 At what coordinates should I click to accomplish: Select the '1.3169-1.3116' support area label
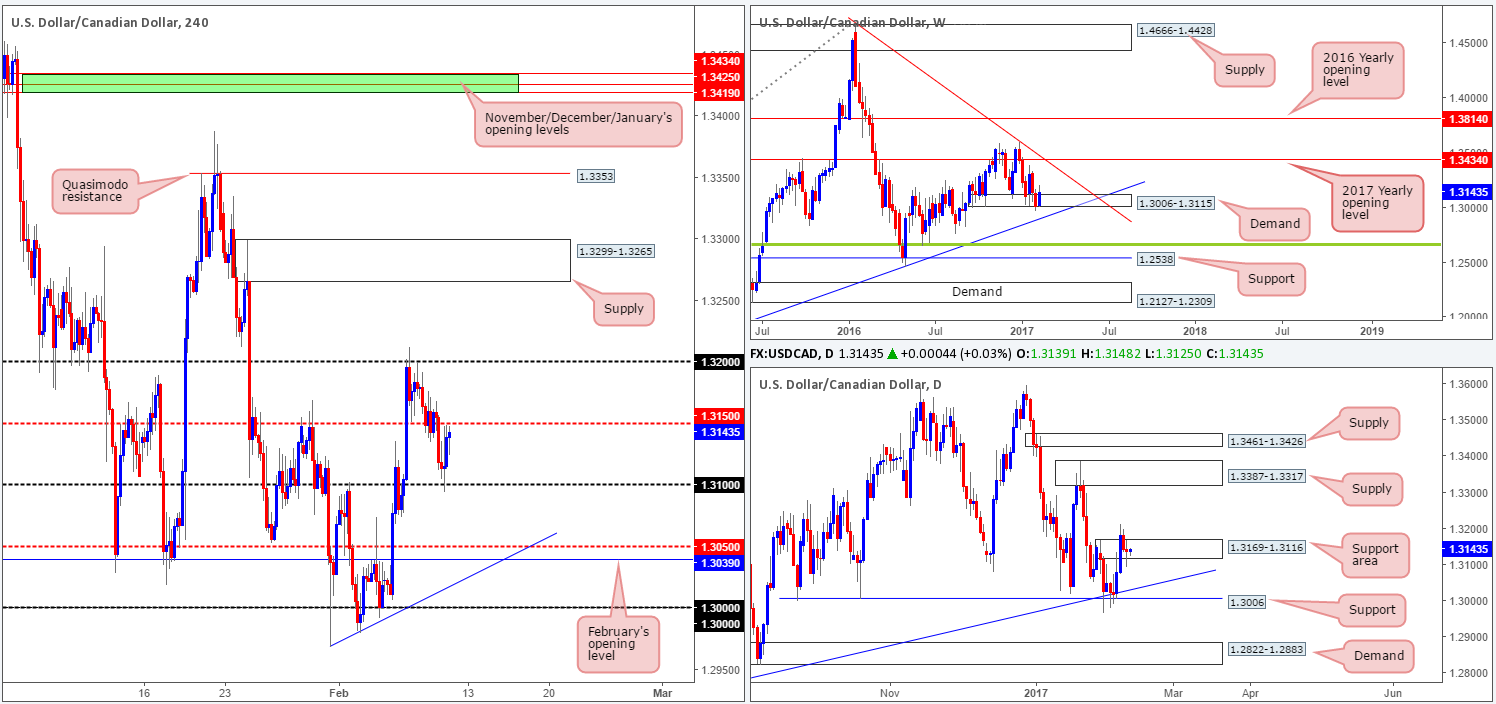coord(1267,548)
